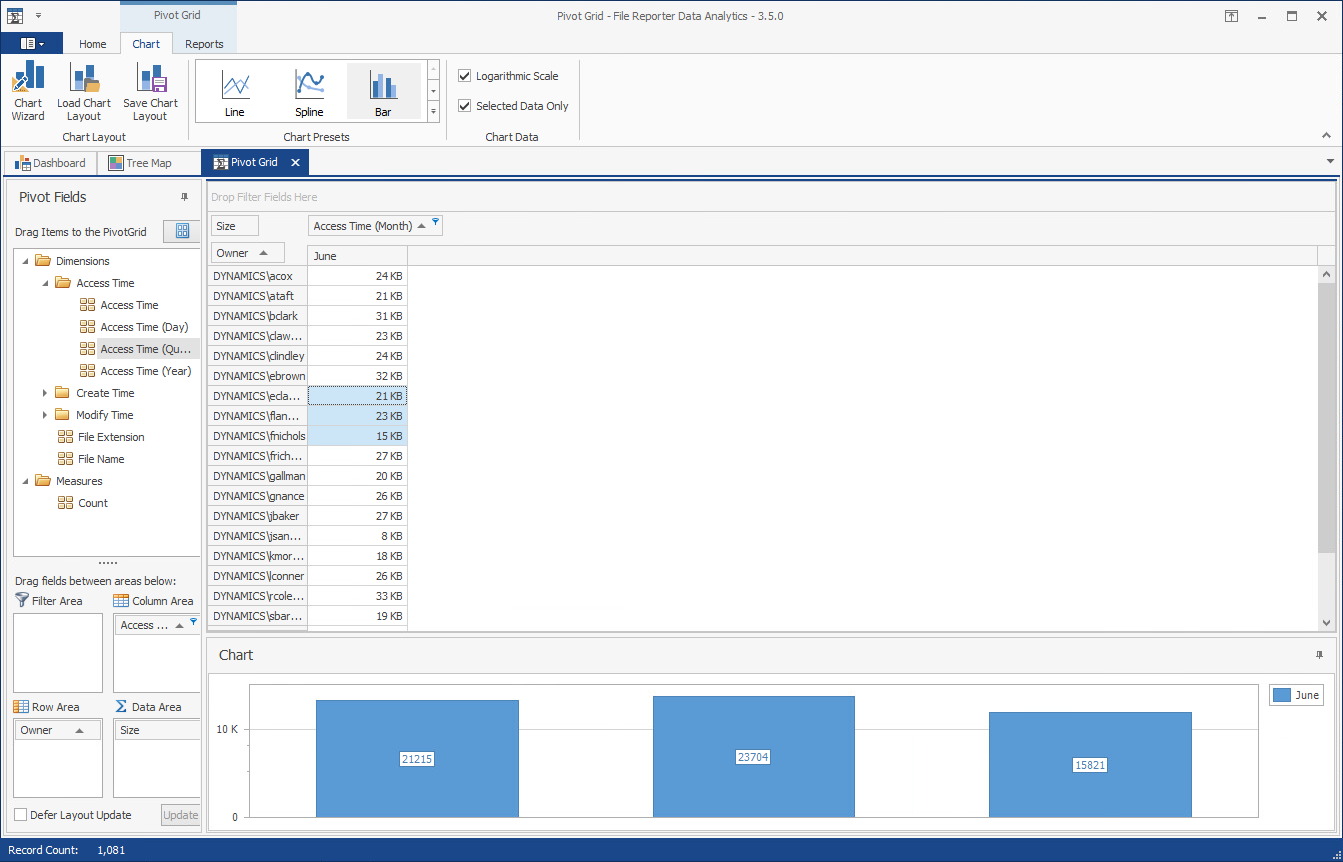
Task: Click the June column header
Action: pos(357,256)
